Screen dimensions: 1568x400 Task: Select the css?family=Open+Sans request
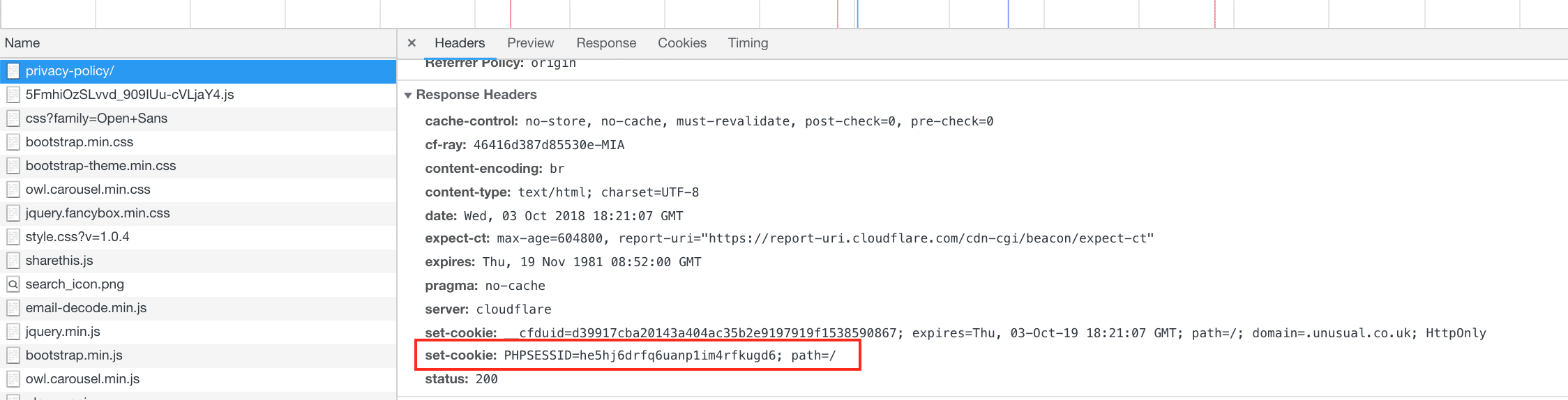click(x=96, y=118)
